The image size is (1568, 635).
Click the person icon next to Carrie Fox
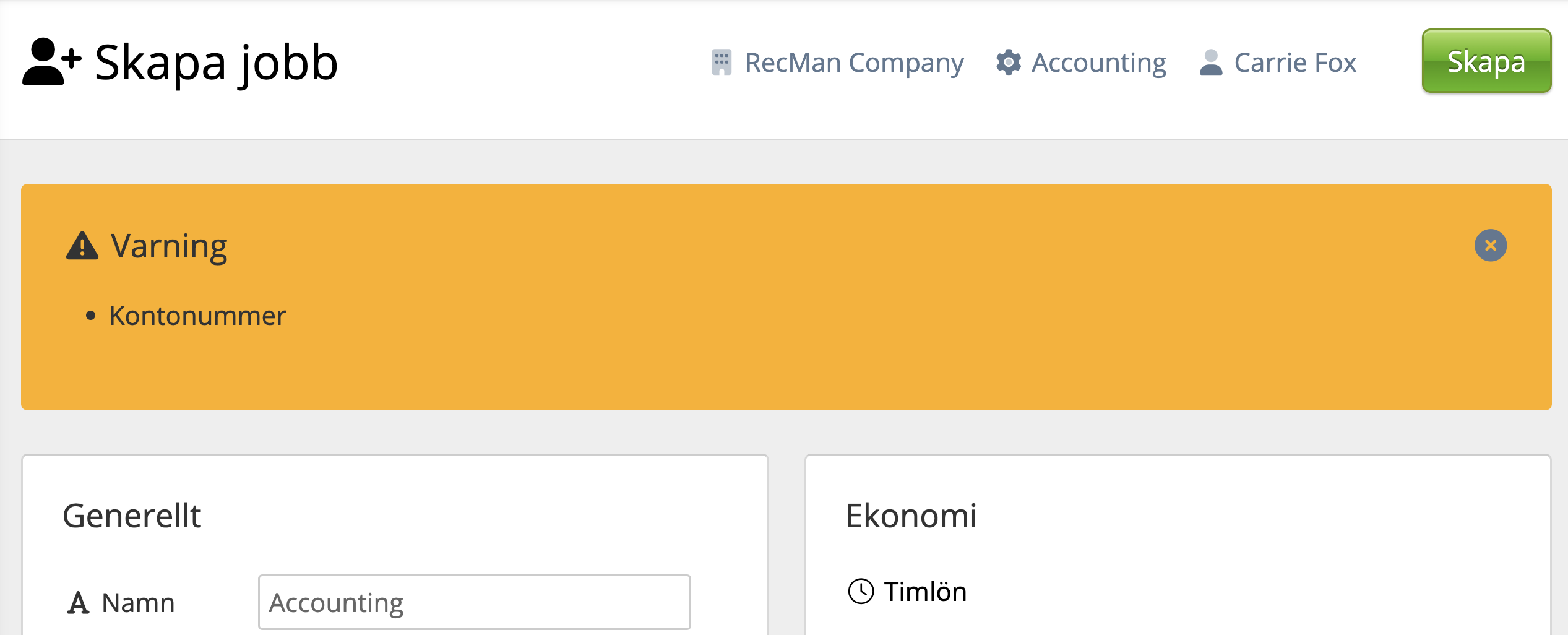pos(1211,63)
